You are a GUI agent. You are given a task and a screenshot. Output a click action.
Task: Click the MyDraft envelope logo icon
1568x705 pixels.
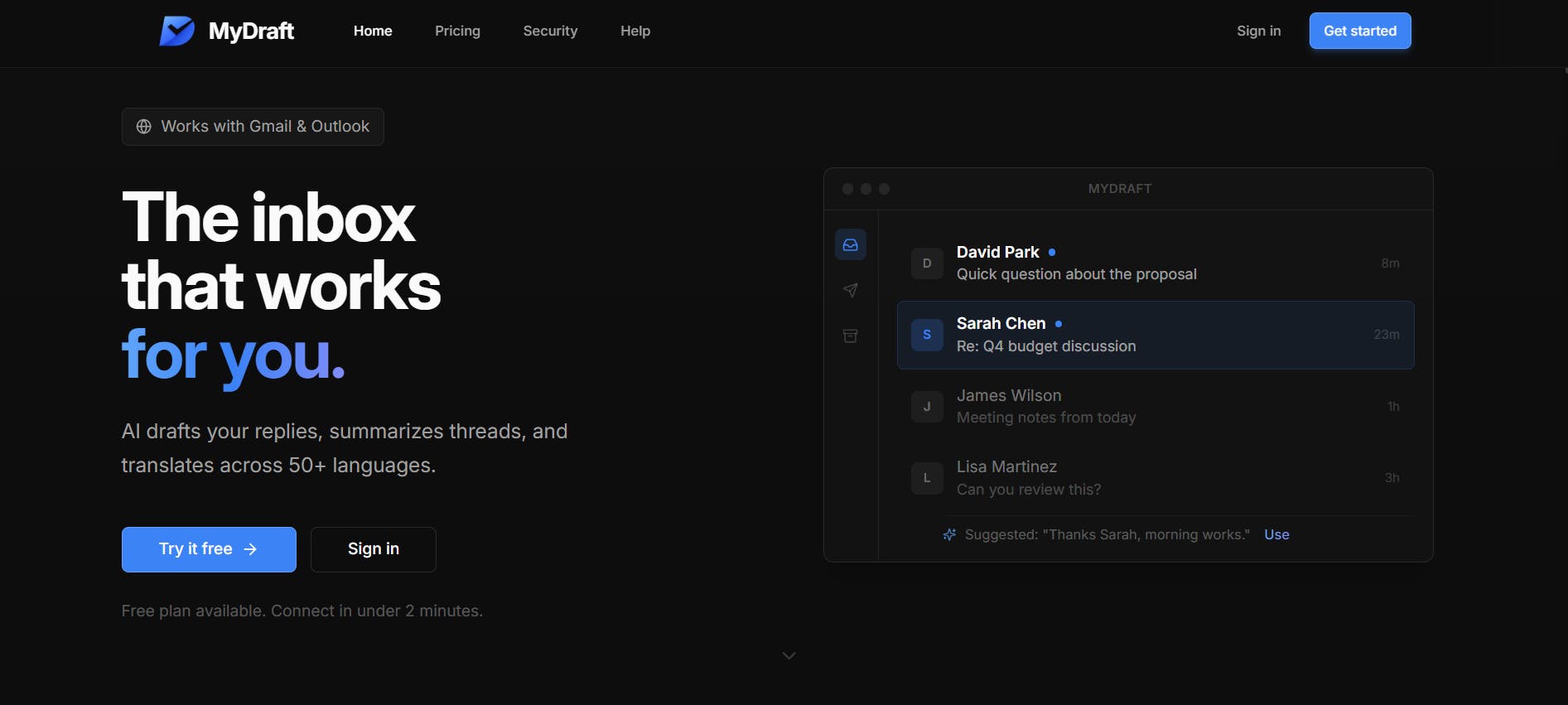point(177,31)
